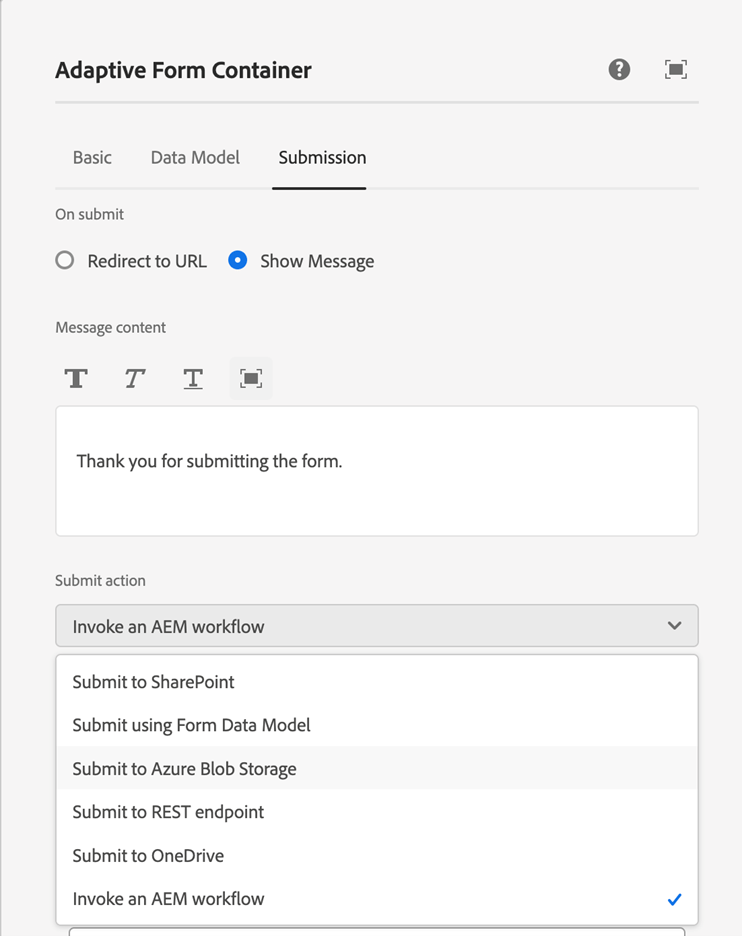This screenshot has width=742, height=936.
Task: Toggle fullscreen for the dialog header
Action: [676, 69]
